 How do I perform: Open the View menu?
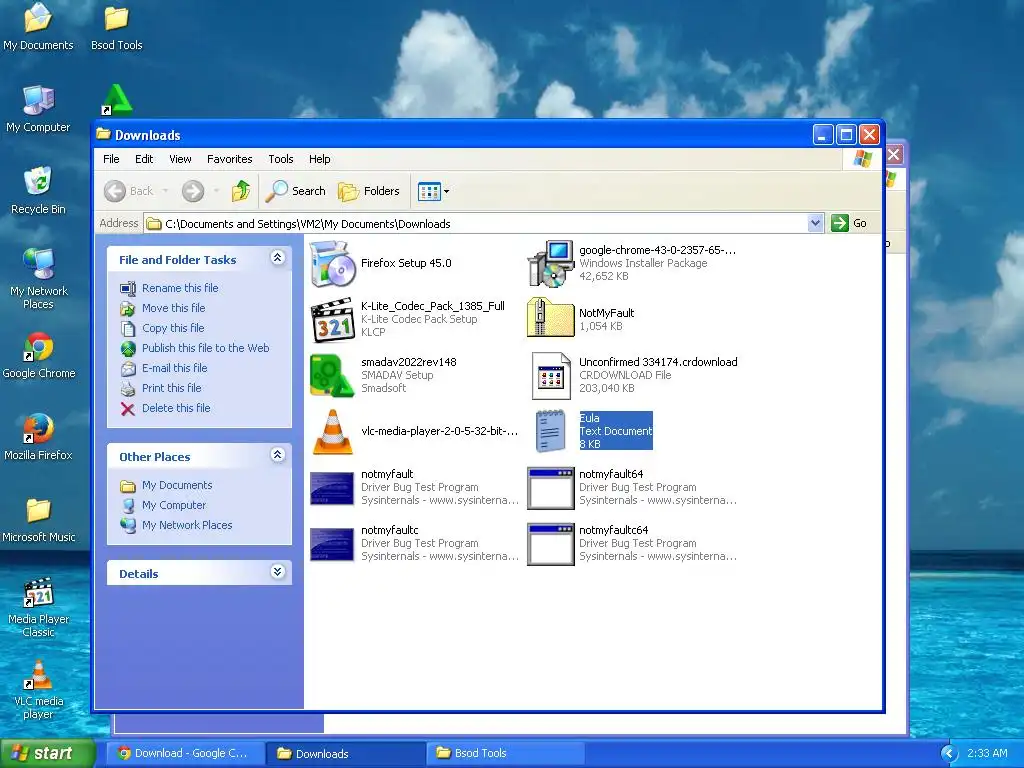click(180, 159)
